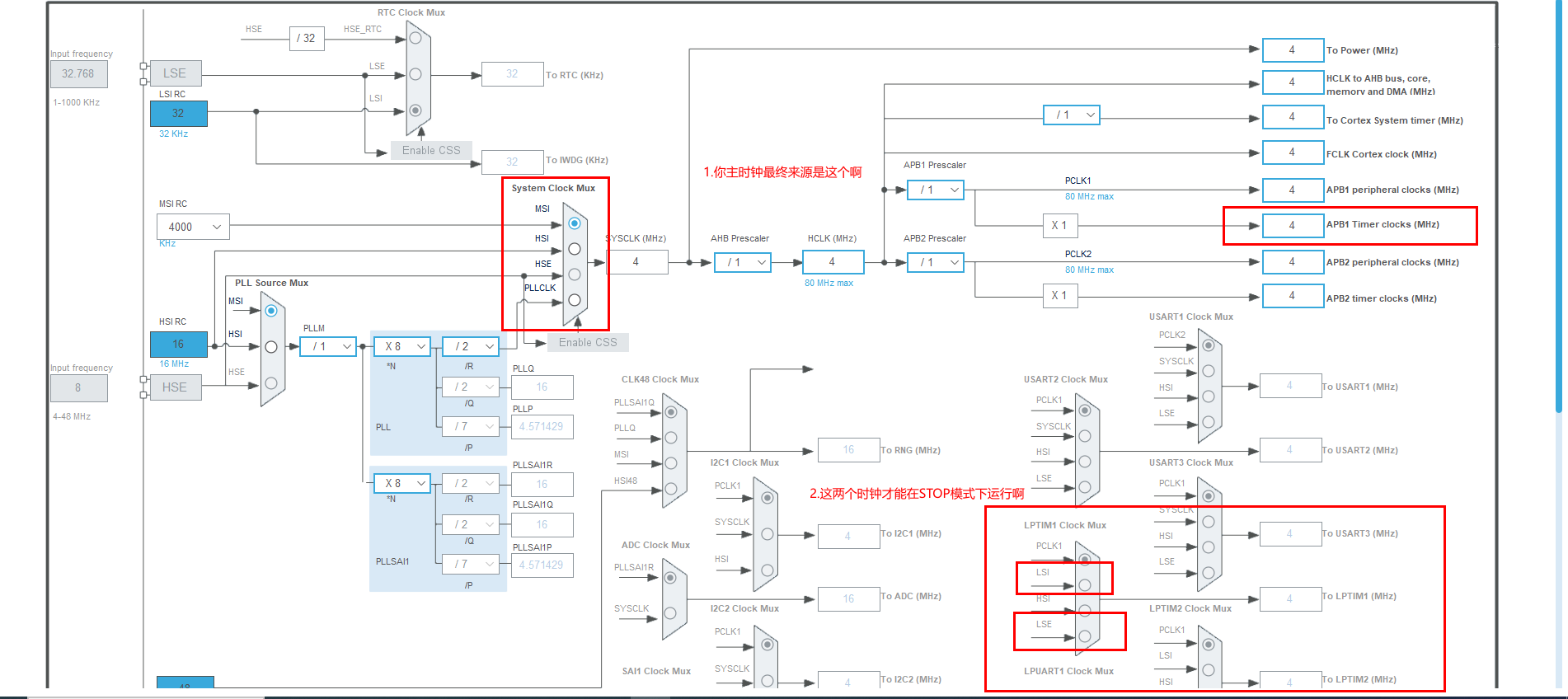1568x699 pixels.
Task: Click the vertical scrollbar on the right edge
Action: [1558, 206]
